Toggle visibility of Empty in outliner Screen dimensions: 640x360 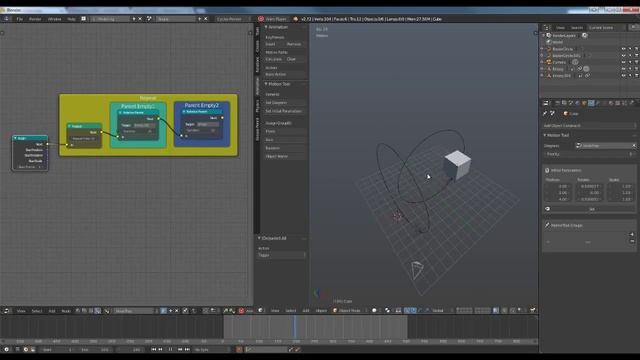coord(623,69)
